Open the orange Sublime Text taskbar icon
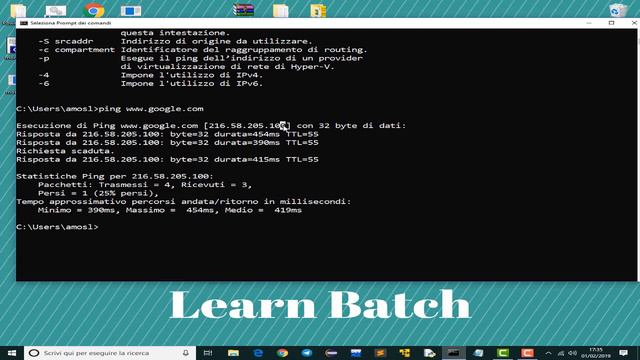 pos(380,353)
